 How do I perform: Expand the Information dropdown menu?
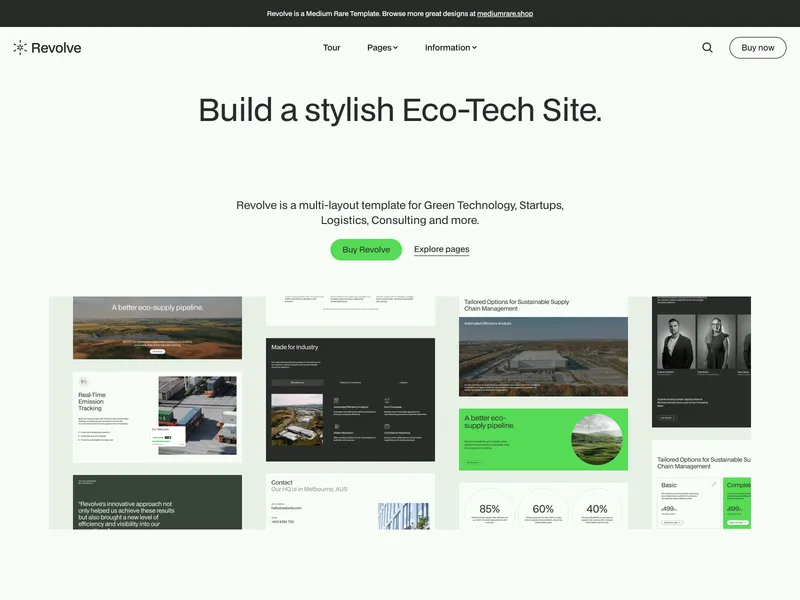coord(451,47)
